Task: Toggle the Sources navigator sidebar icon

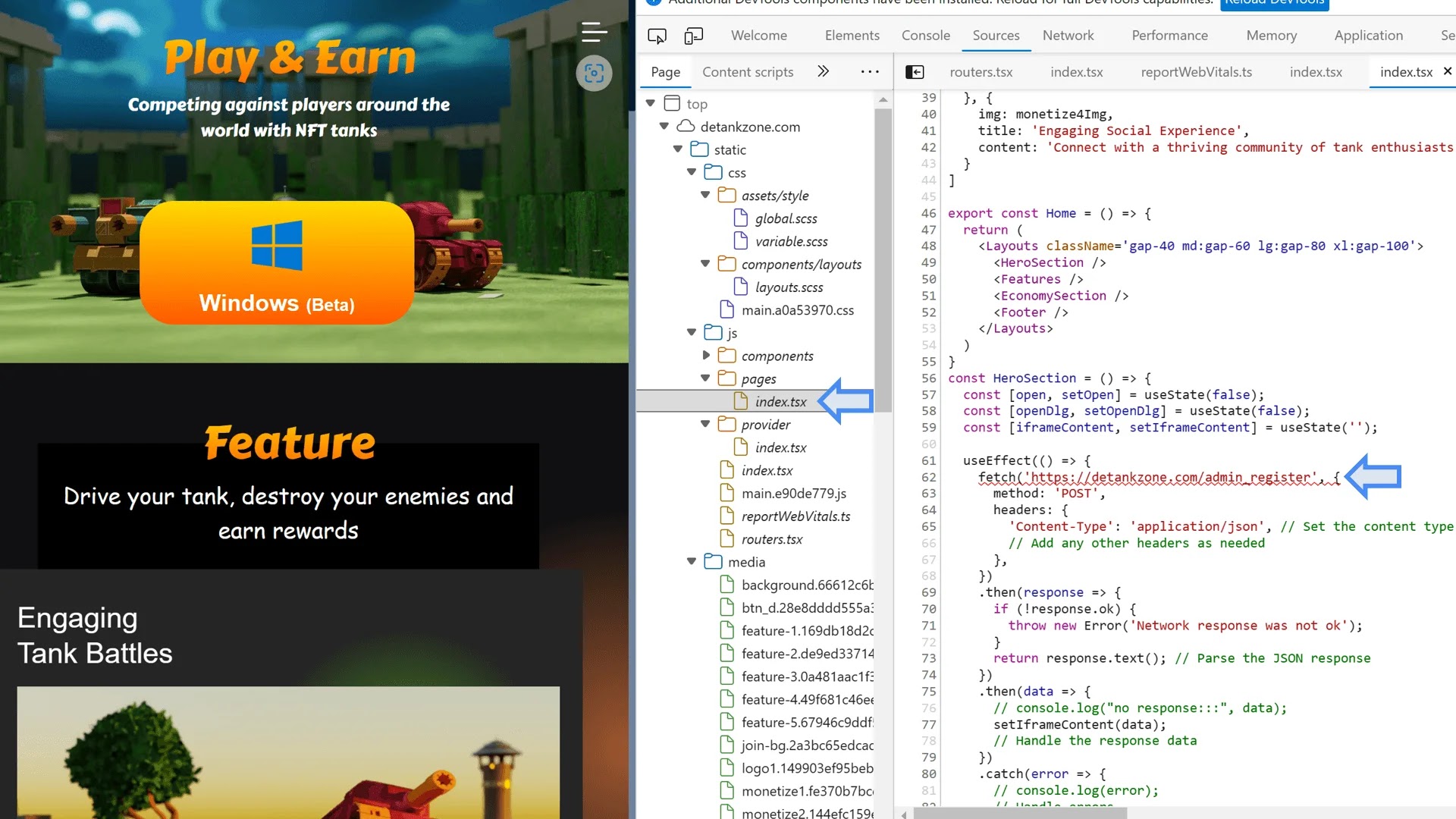Action: click(915, 72)
